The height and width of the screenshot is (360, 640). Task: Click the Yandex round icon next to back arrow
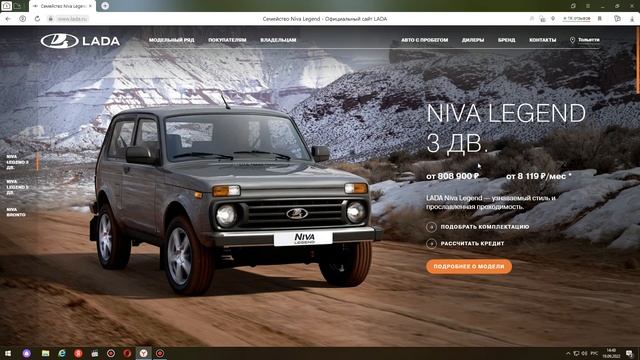(22, 19)
